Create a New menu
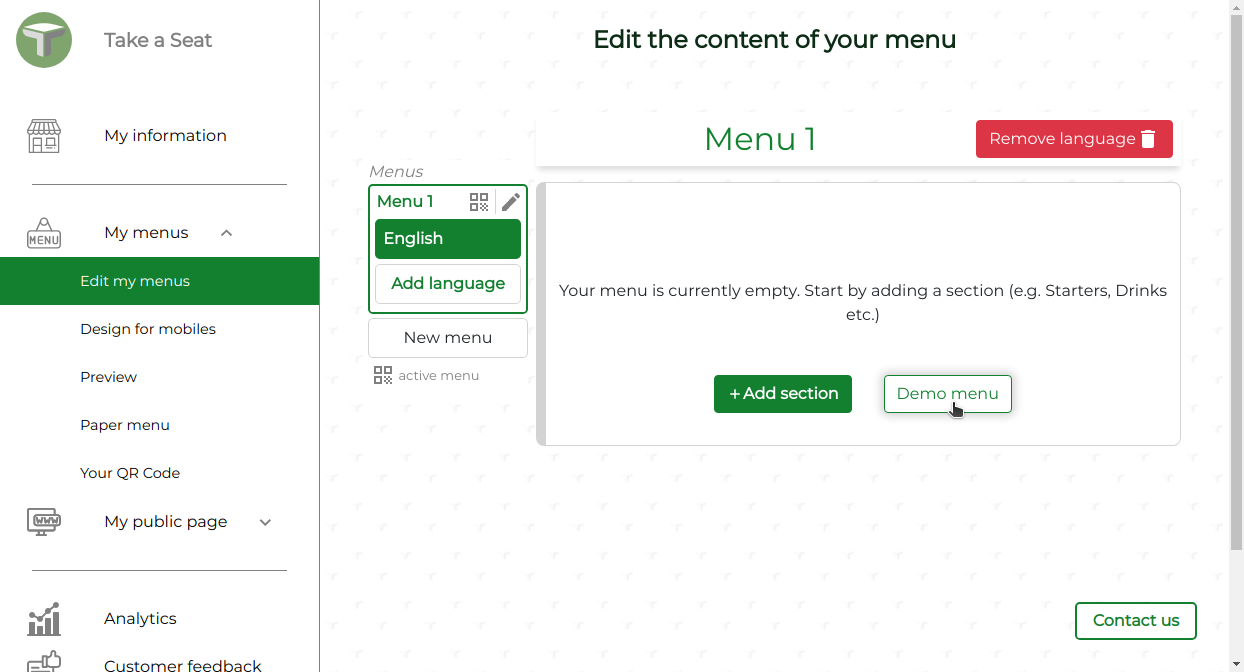The image size is (1244, 672). click(448, 338)
